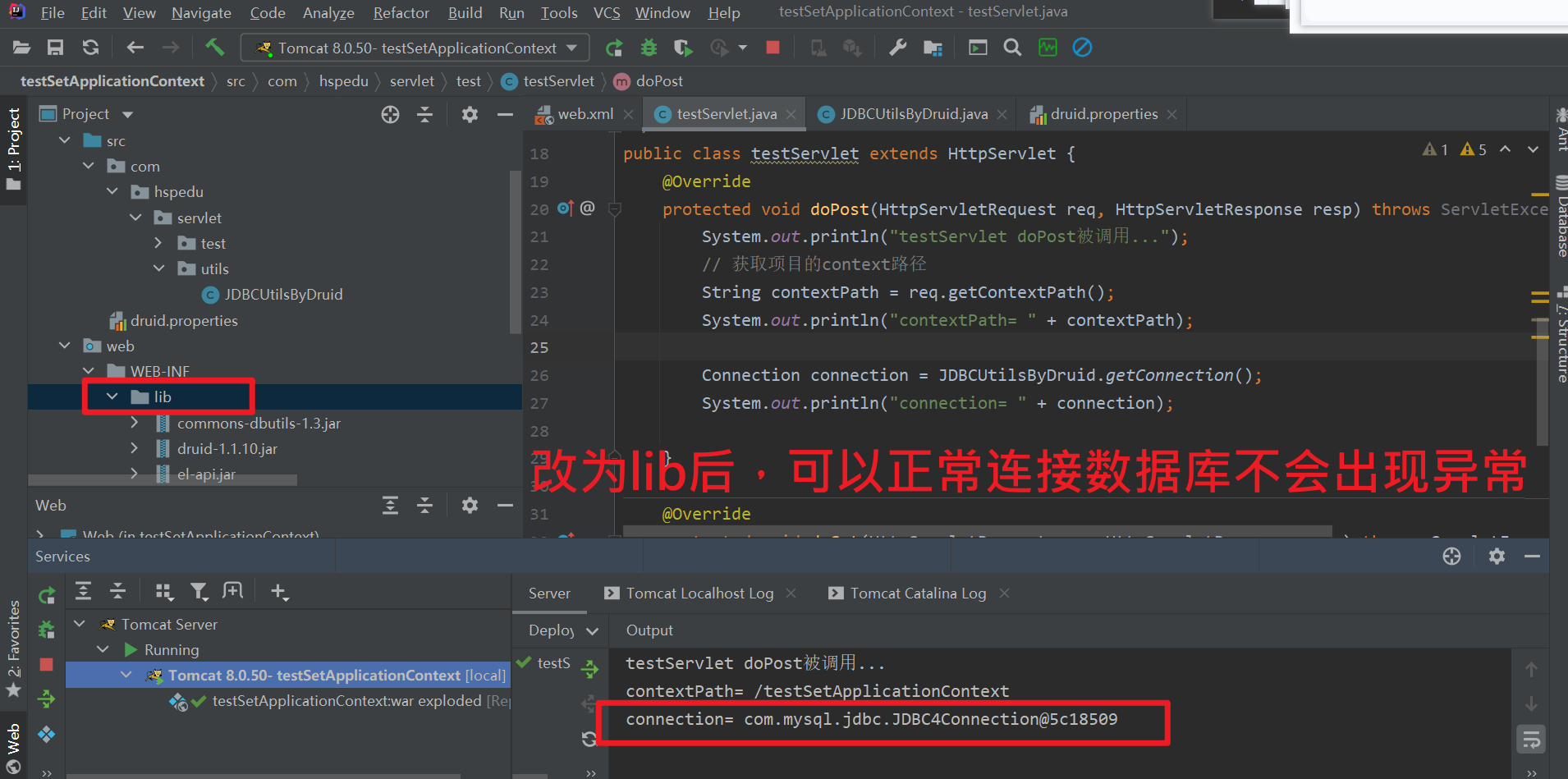Open run configuration dropdown Tomcat 8.0.50

pyautogui.click(x=415, y=48)
